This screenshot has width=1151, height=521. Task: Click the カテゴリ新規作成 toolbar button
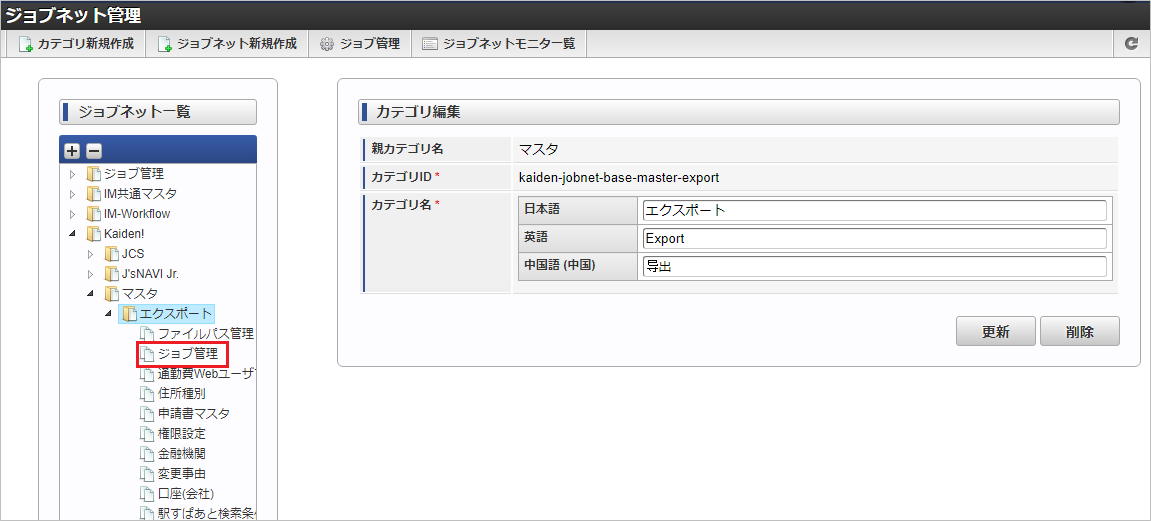(76, 43)
